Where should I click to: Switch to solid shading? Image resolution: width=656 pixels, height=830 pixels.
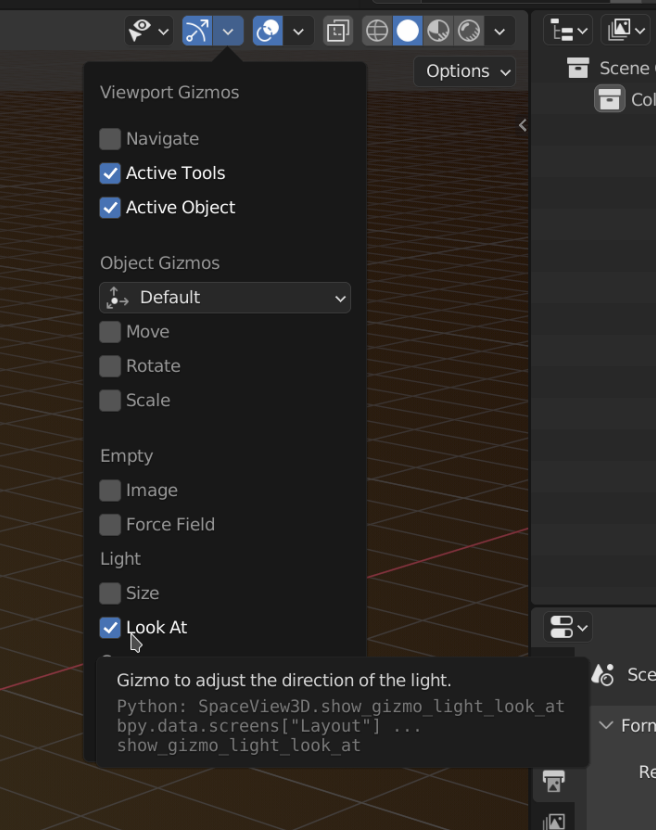408,31
